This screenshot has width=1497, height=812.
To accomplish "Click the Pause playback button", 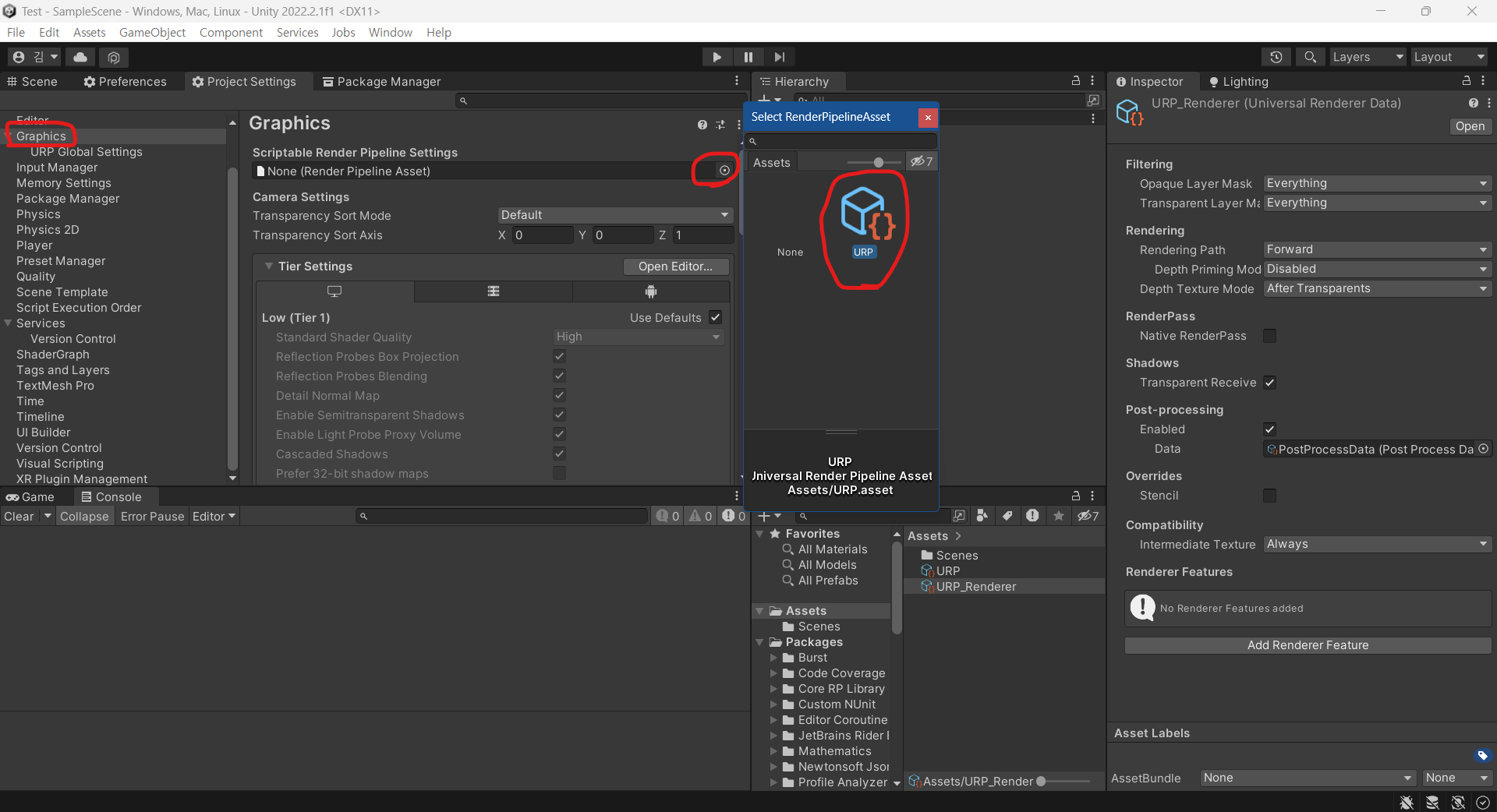I will (748, 57).
